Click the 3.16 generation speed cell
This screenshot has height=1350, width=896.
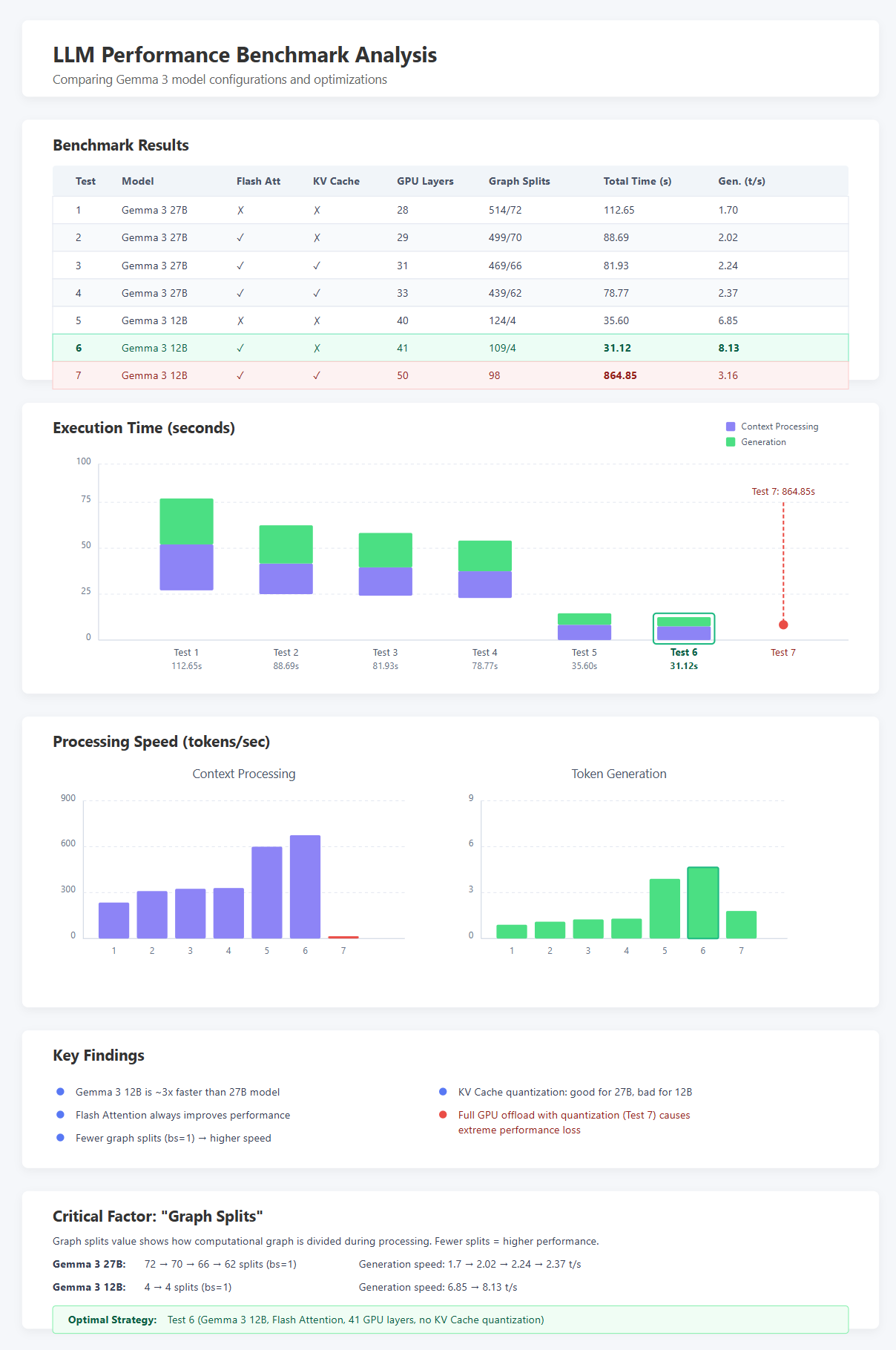(728, 375)
